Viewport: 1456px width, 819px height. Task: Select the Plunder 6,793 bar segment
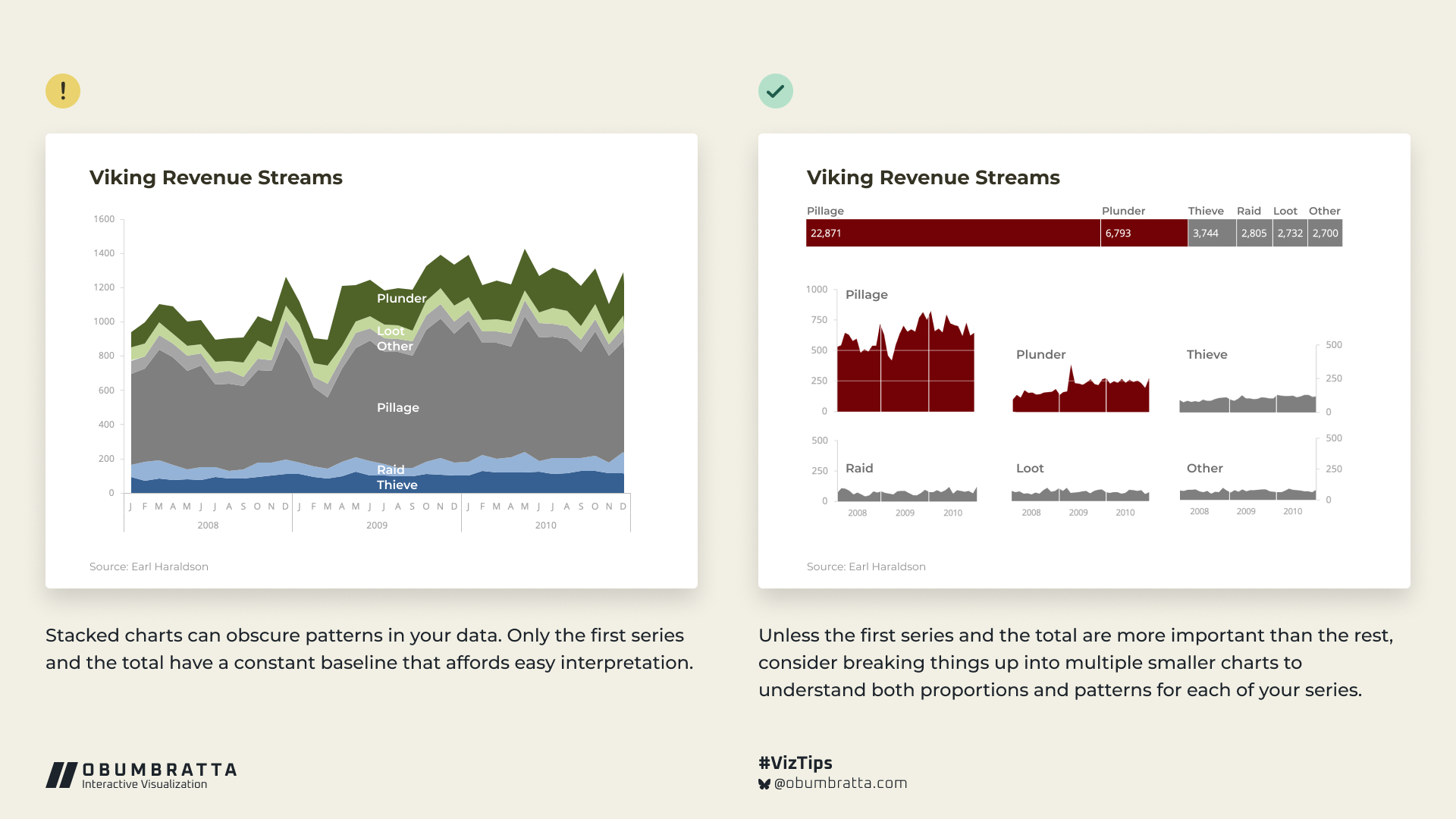(x=1144, y=233)
